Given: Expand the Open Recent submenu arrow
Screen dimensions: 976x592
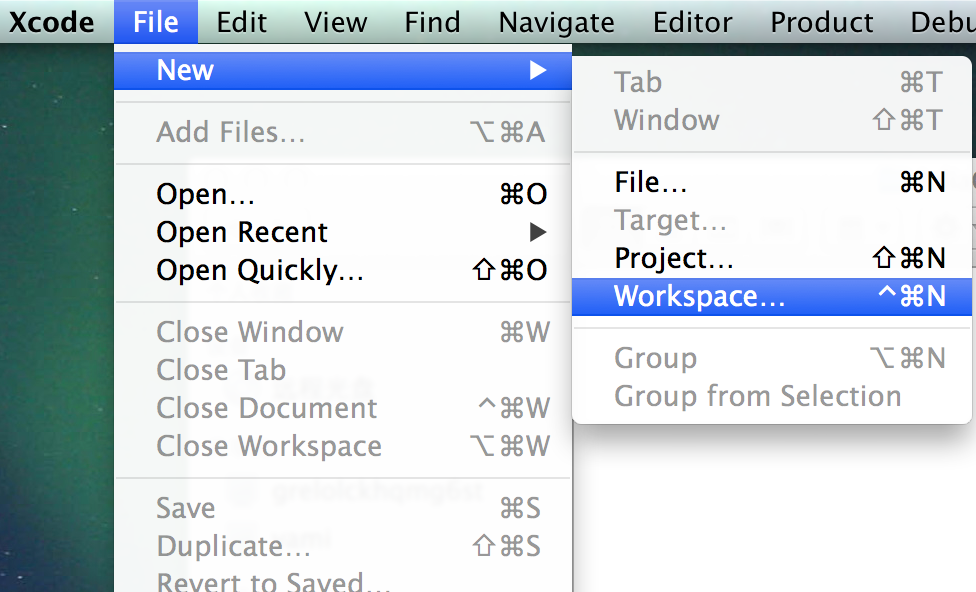Looking at the screenshot, I should 538,232.
